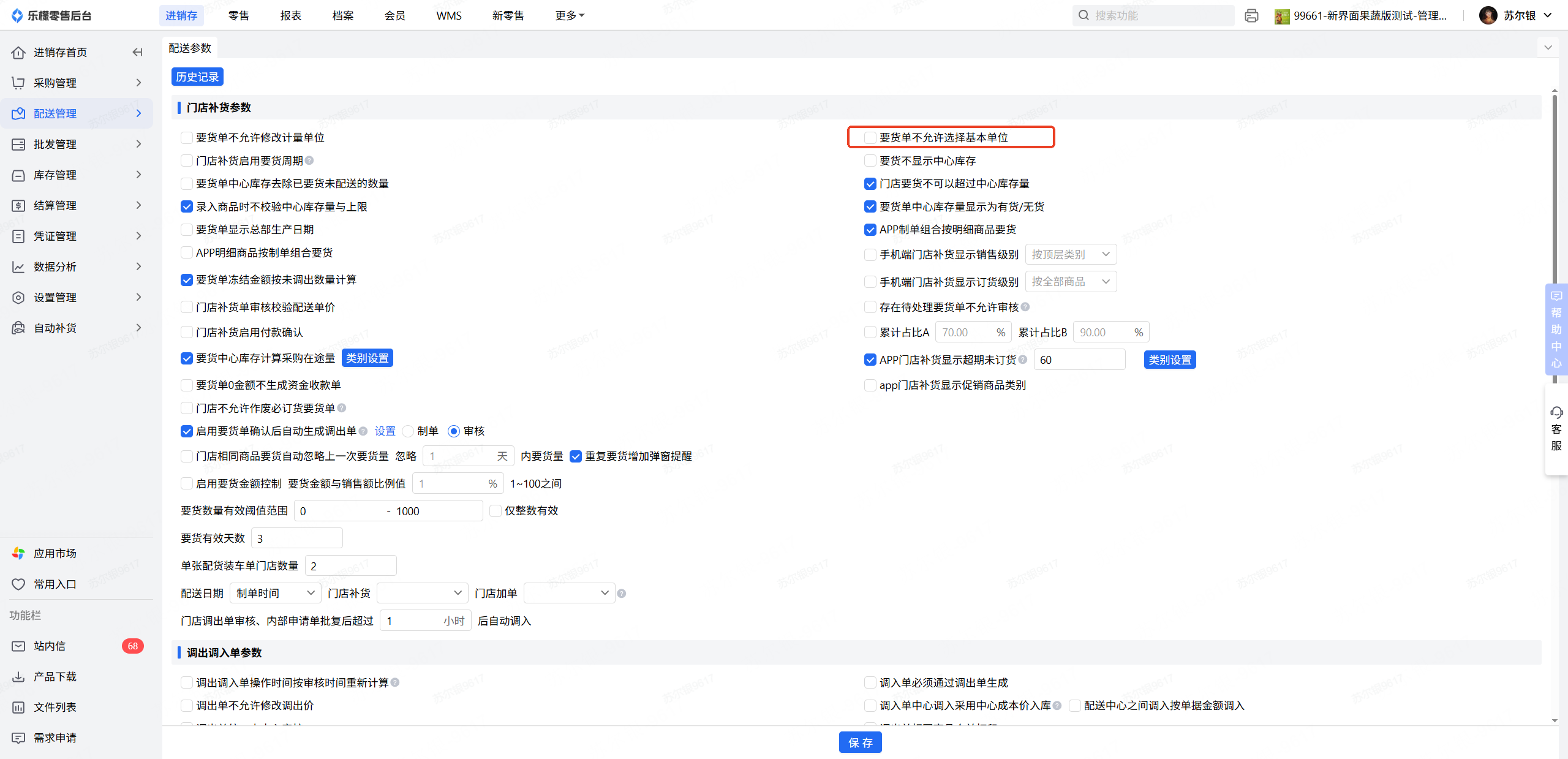The image size is (1568, 759).
Task: Open 站内信 mail icon
Action: [18, 646]
